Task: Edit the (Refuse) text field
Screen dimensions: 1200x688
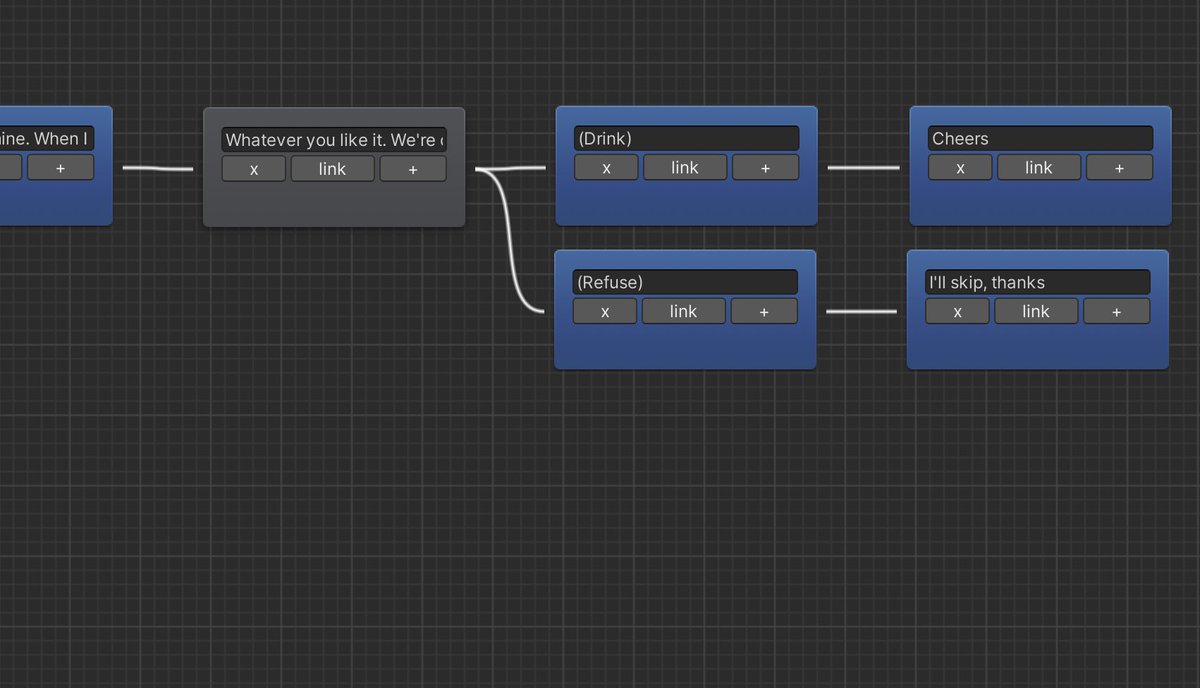Action: pyautogui.click(x=685, y=282)
